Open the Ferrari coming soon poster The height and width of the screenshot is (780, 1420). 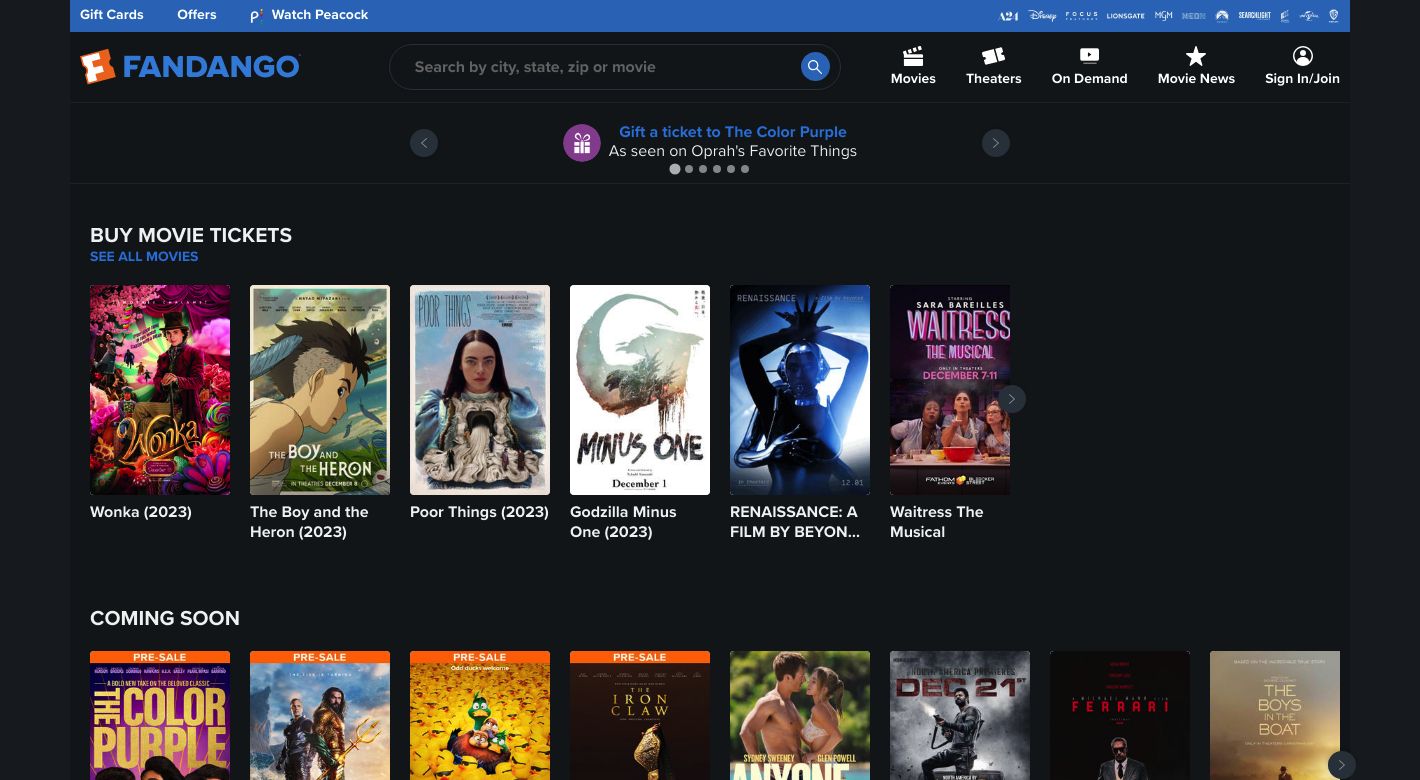[x=1120, y=716]
